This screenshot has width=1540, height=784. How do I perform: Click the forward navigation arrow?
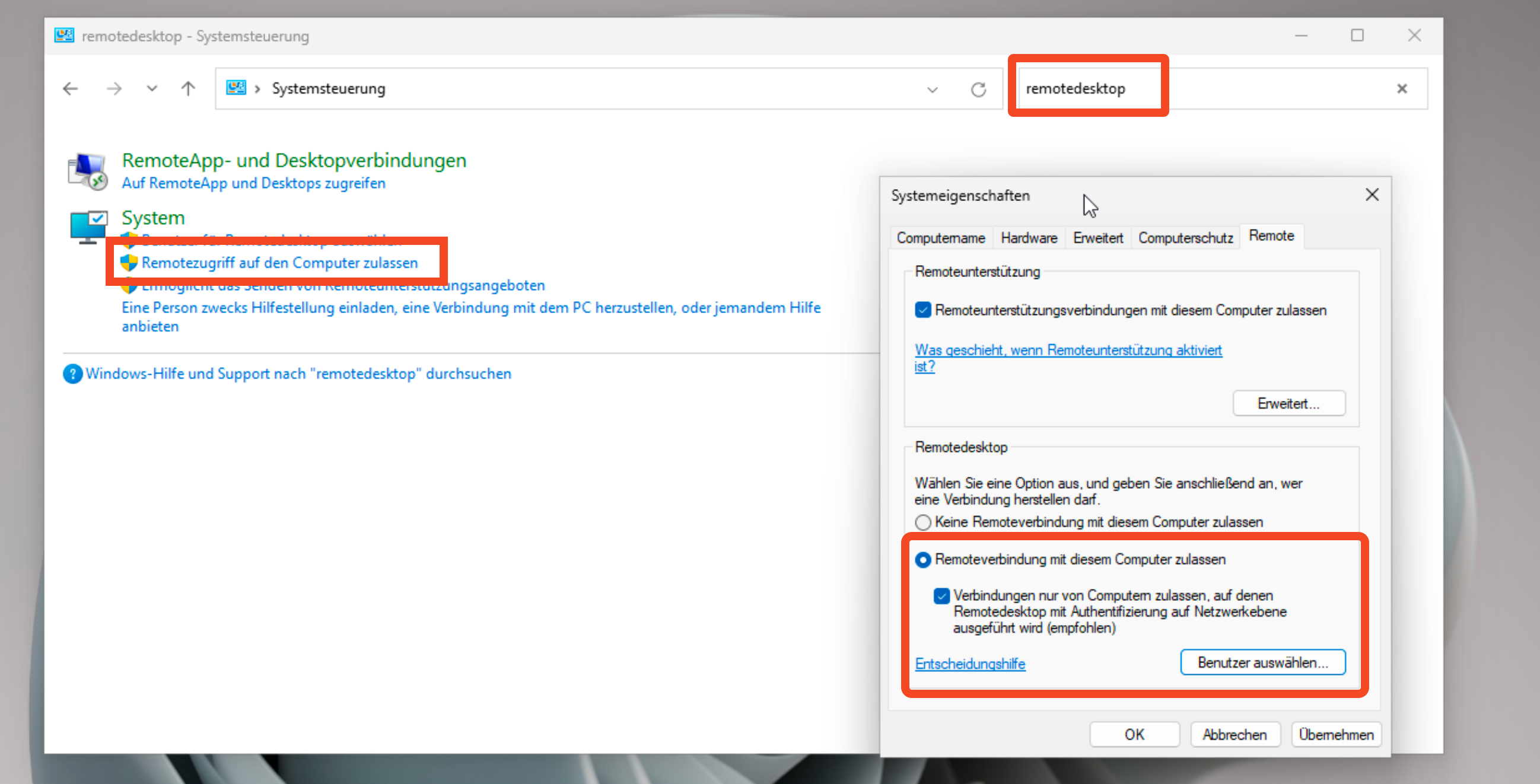coord(113,88)
